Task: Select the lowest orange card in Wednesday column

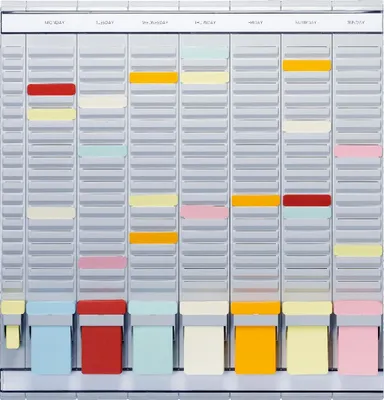Action: click(x=154, y=238)
